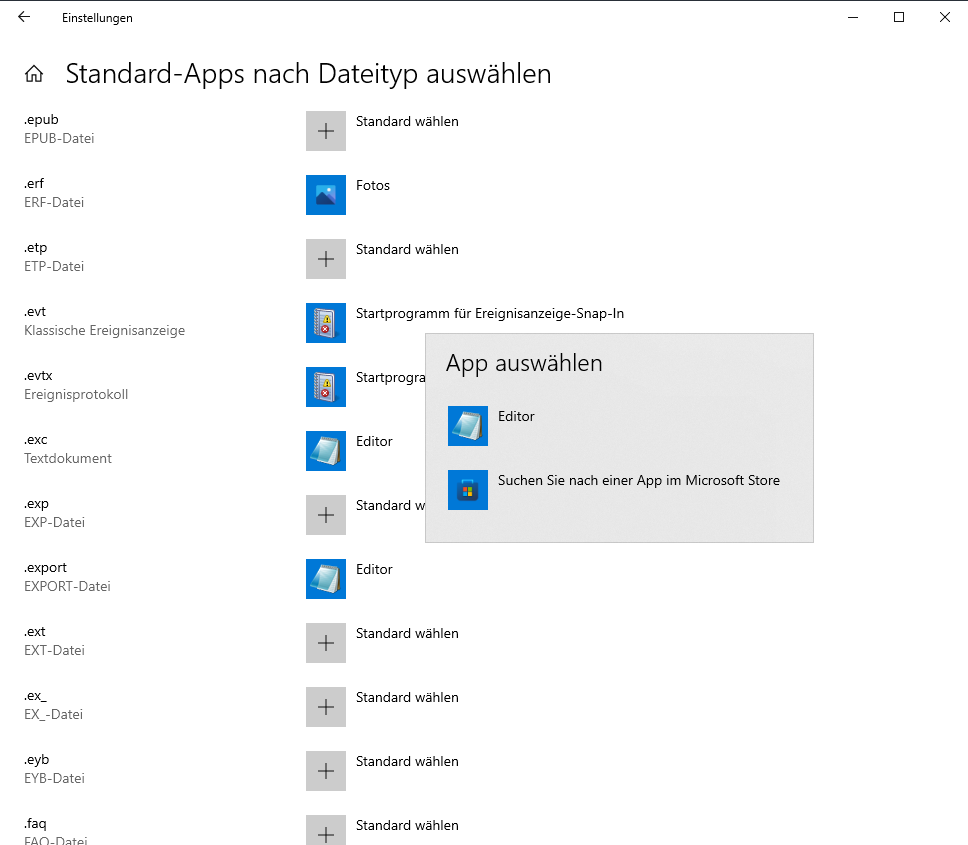Click the Standard-Apps nach Dateityp auswählen heading

point(308,74)
